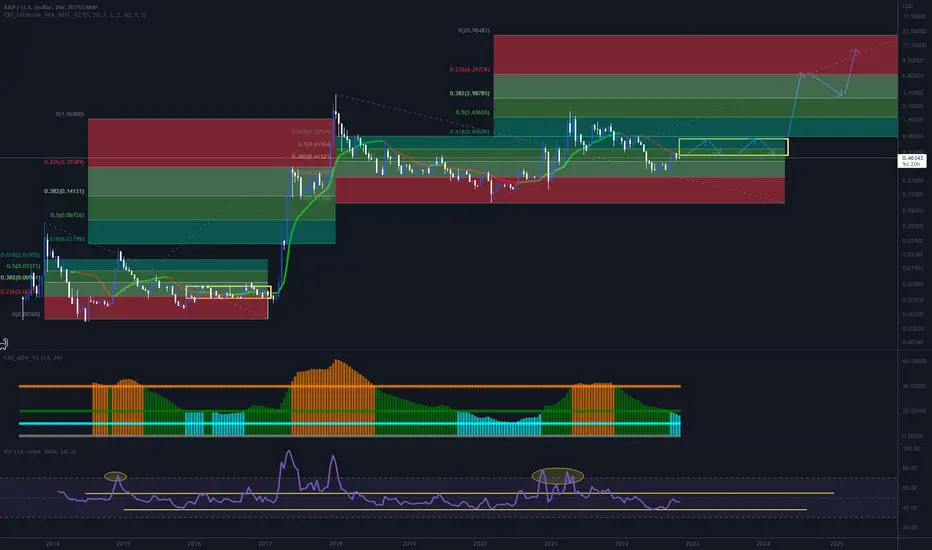
Task: Select the small ellipse on RSI 2015 peak
Action: point(115,476)
